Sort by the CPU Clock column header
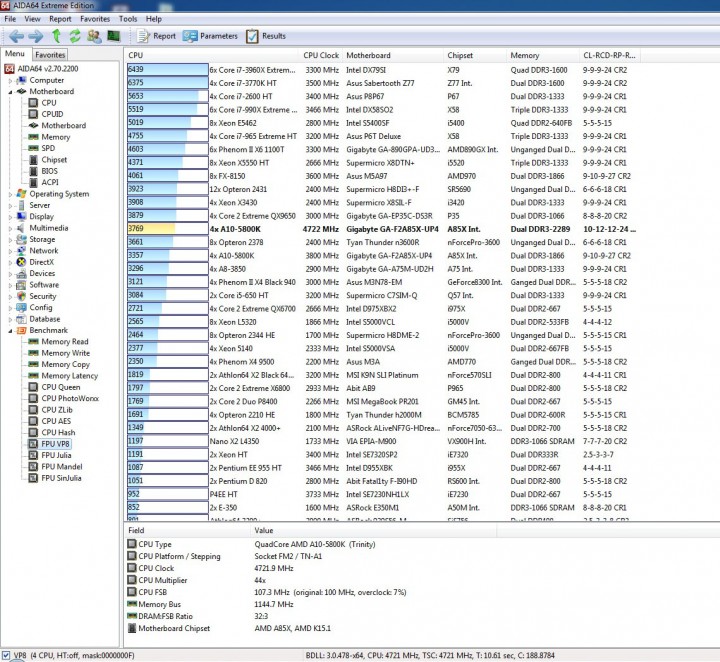This screenshot has height=662, width=720. [321, 55]
